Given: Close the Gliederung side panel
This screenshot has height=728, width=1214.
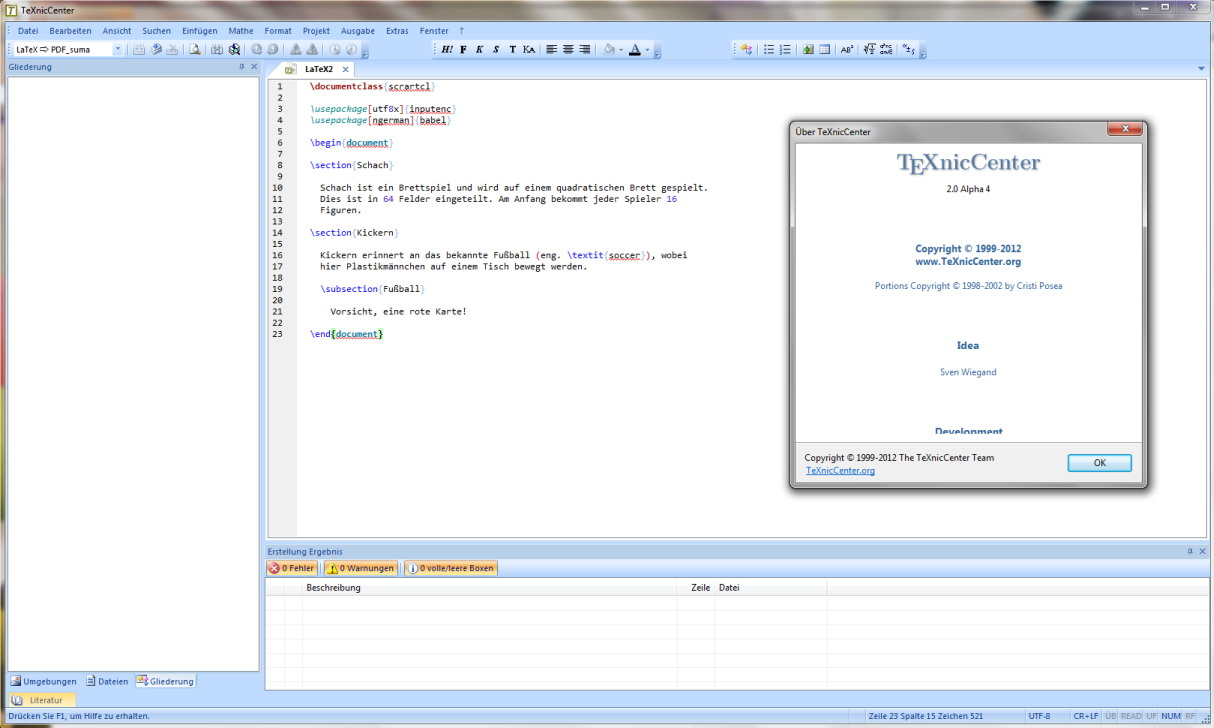Looking at the screenshot, I should [x=254, y=67].
